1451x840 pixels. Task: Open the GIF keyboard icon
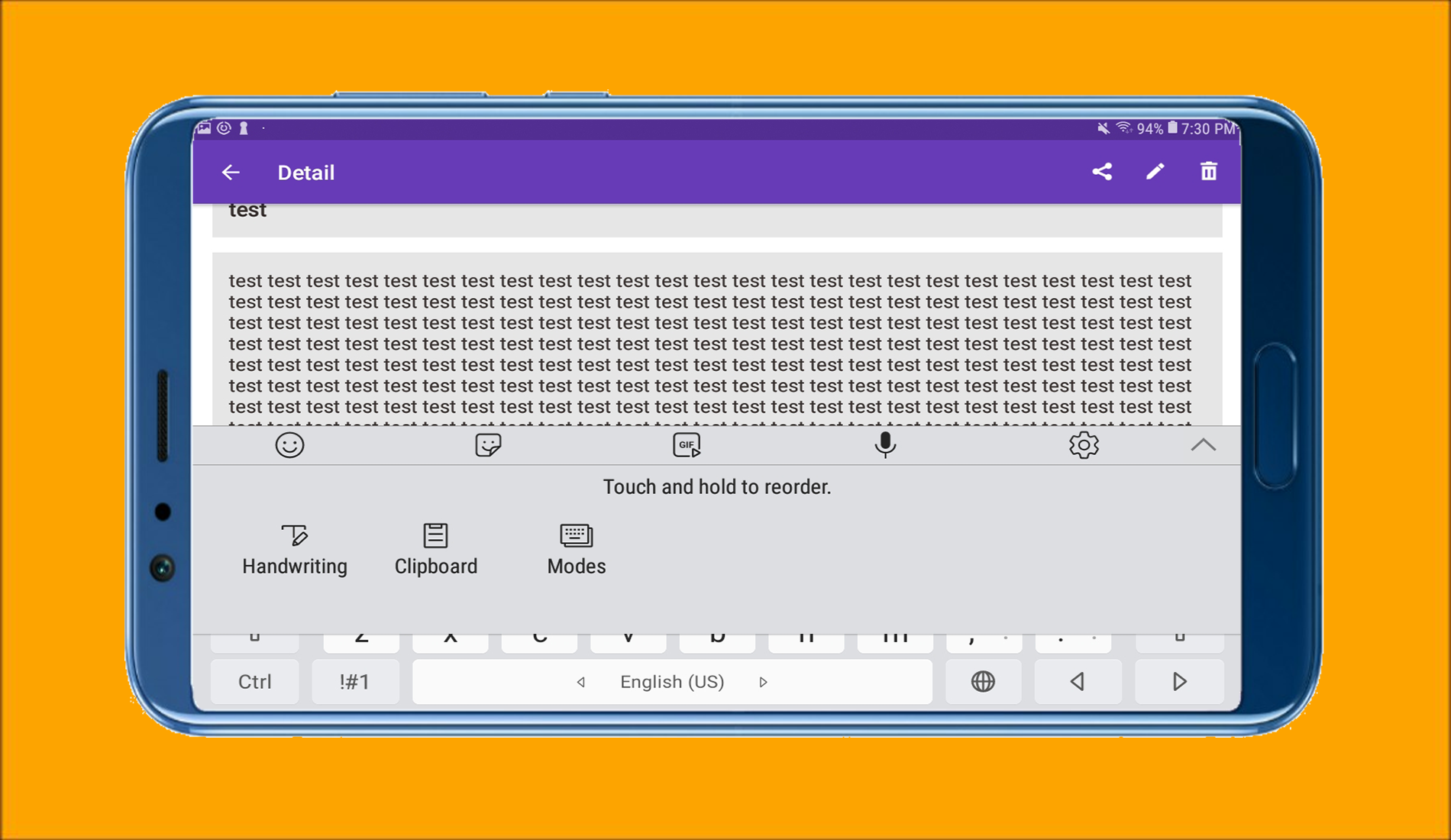[687, 445]
